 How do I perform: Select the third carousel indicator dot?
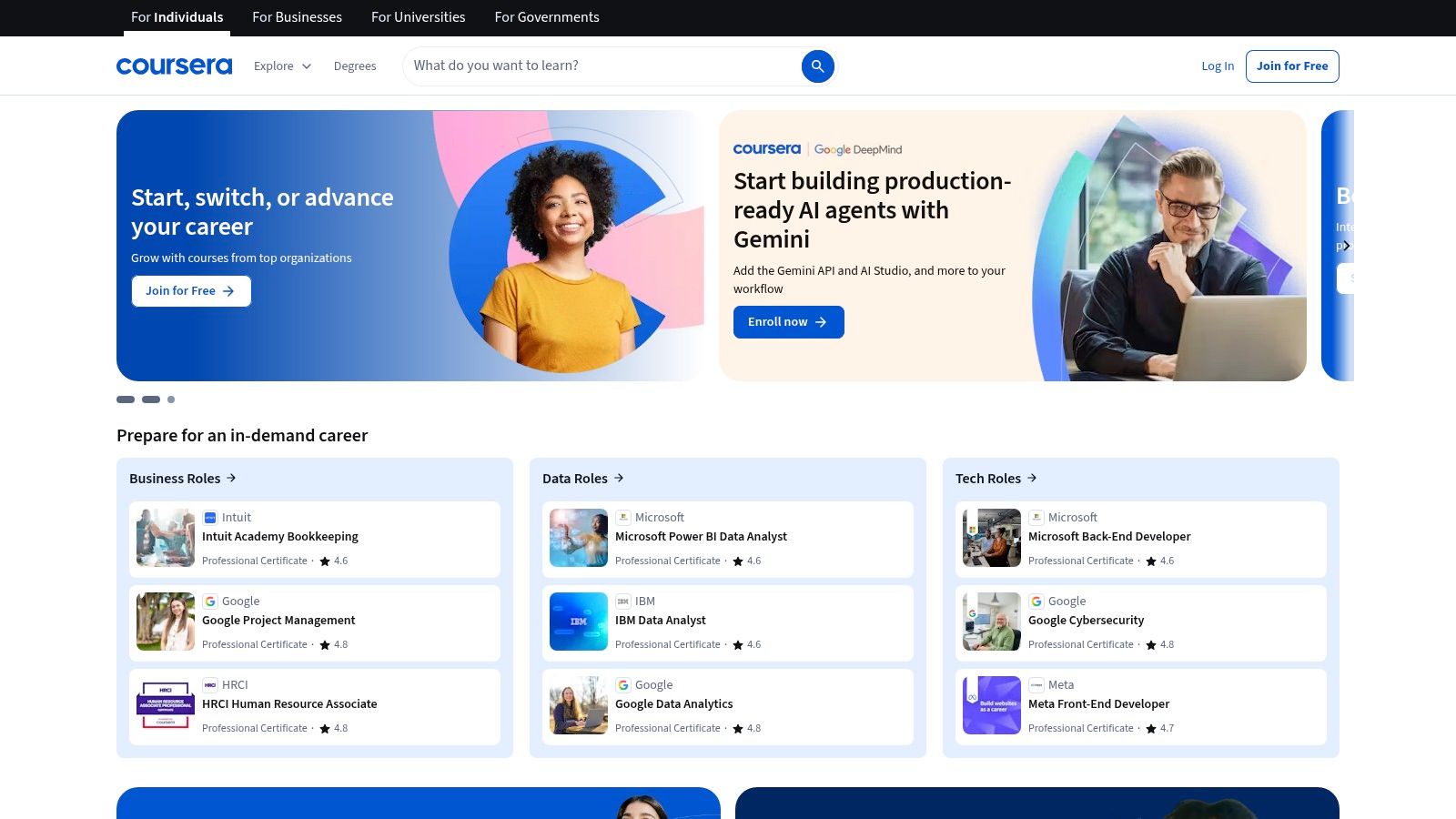tap(171, 399)
